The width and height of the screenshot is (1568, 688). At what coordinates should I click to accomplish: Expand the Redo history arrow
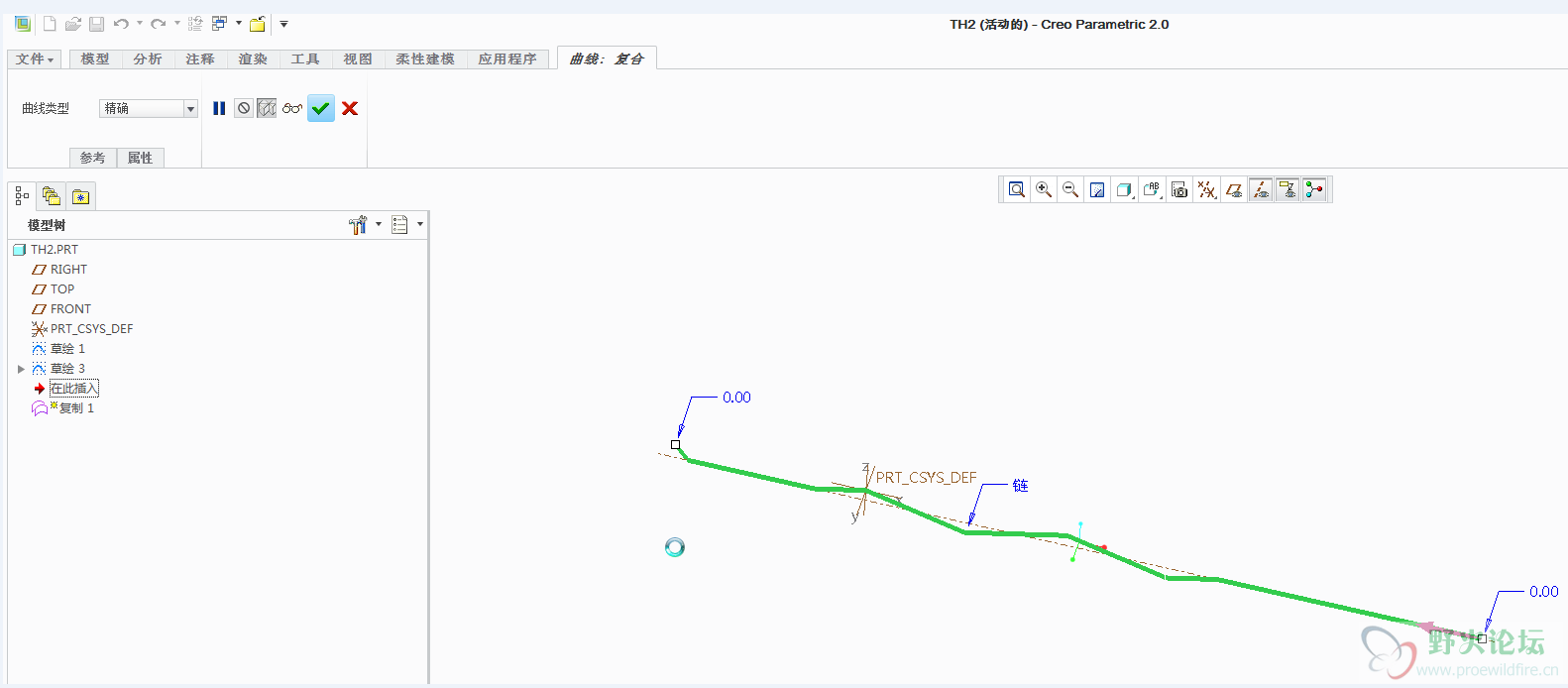coord(176,24)
